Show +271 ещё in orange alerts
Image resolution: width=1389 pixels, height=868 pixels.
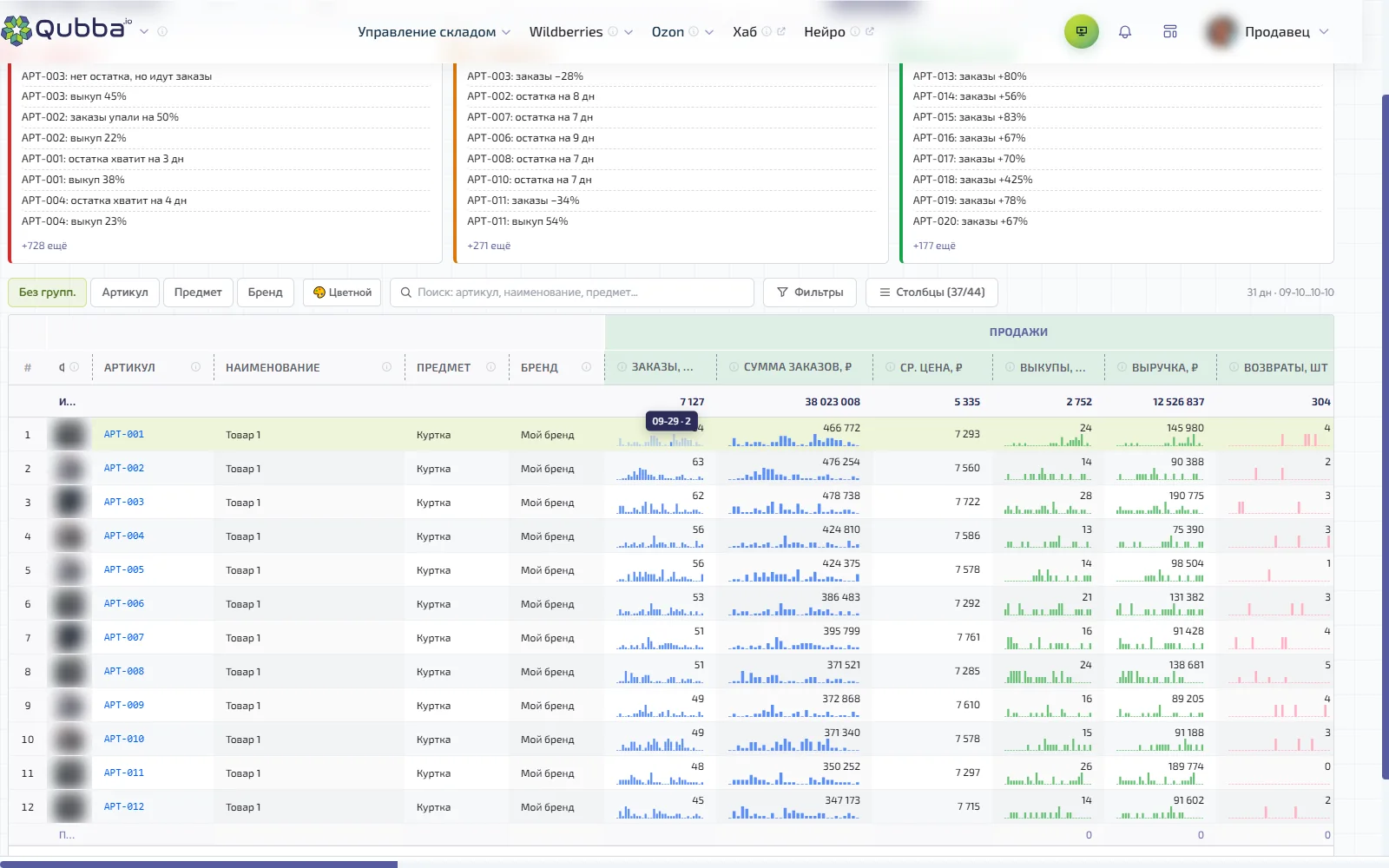click(x=489, y=246)
